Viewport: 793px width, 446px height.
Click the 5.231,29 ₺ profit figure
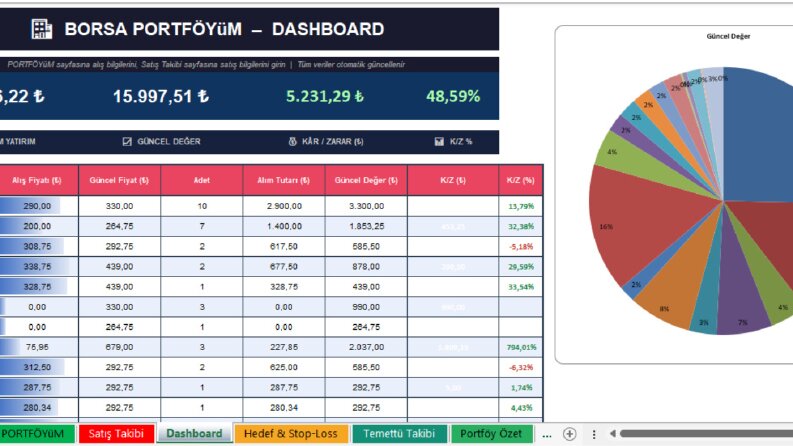[x=325, y=96]
